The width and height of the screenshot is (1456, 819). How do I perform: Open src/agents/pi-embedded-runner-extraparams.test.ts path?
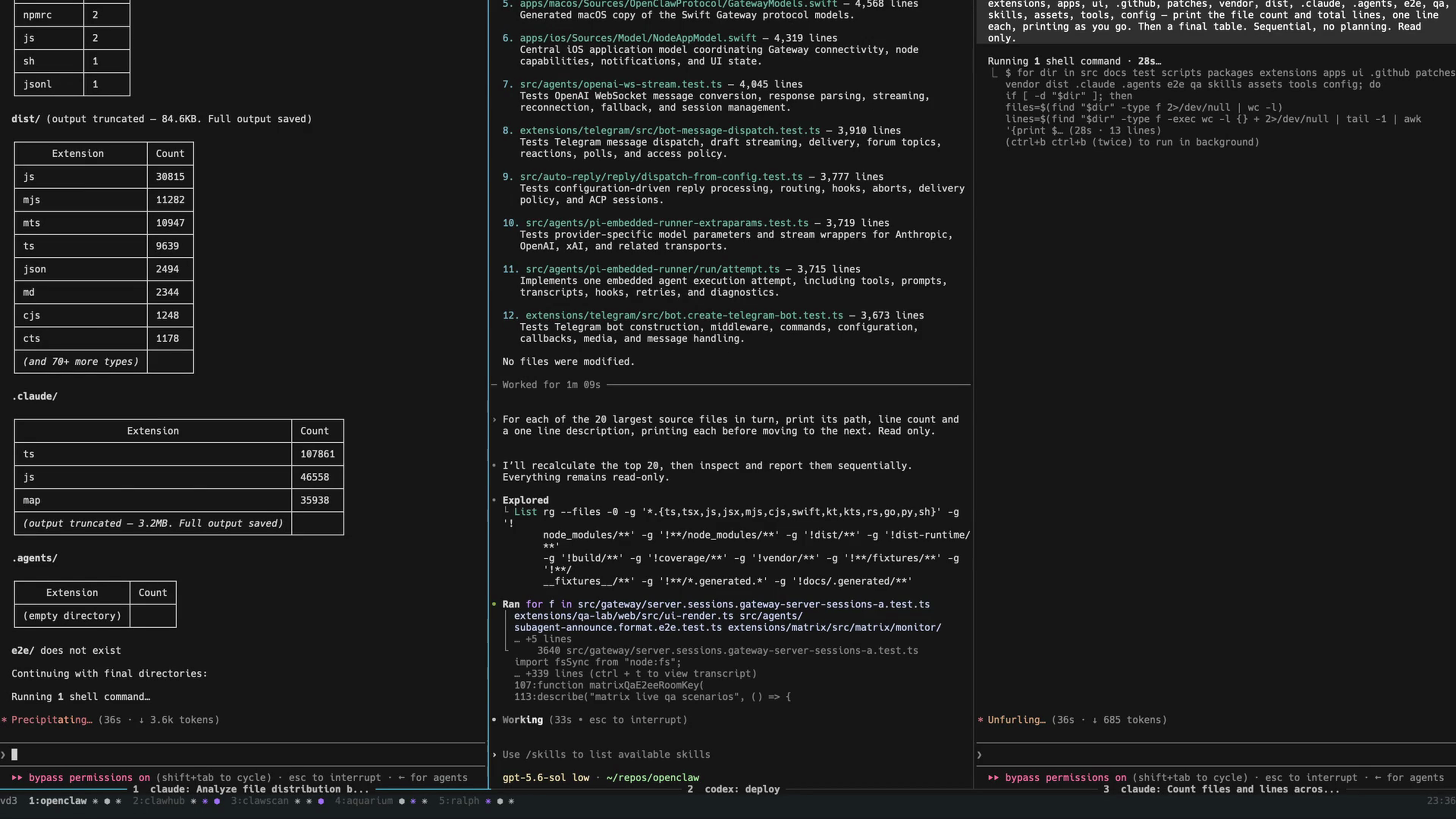(x=667, y=223)
